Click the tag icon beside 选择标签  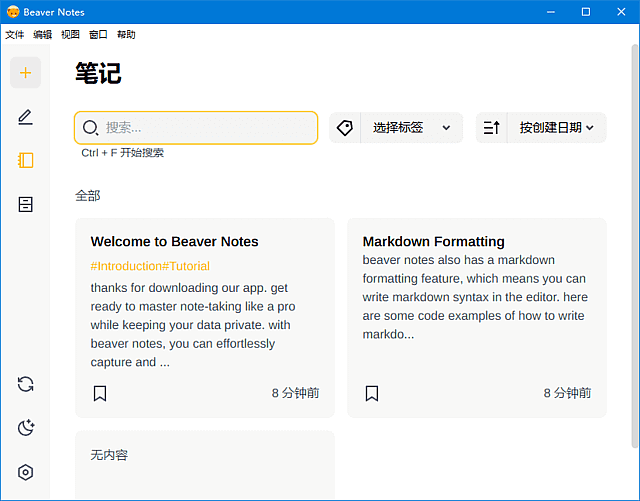(345, 128)
